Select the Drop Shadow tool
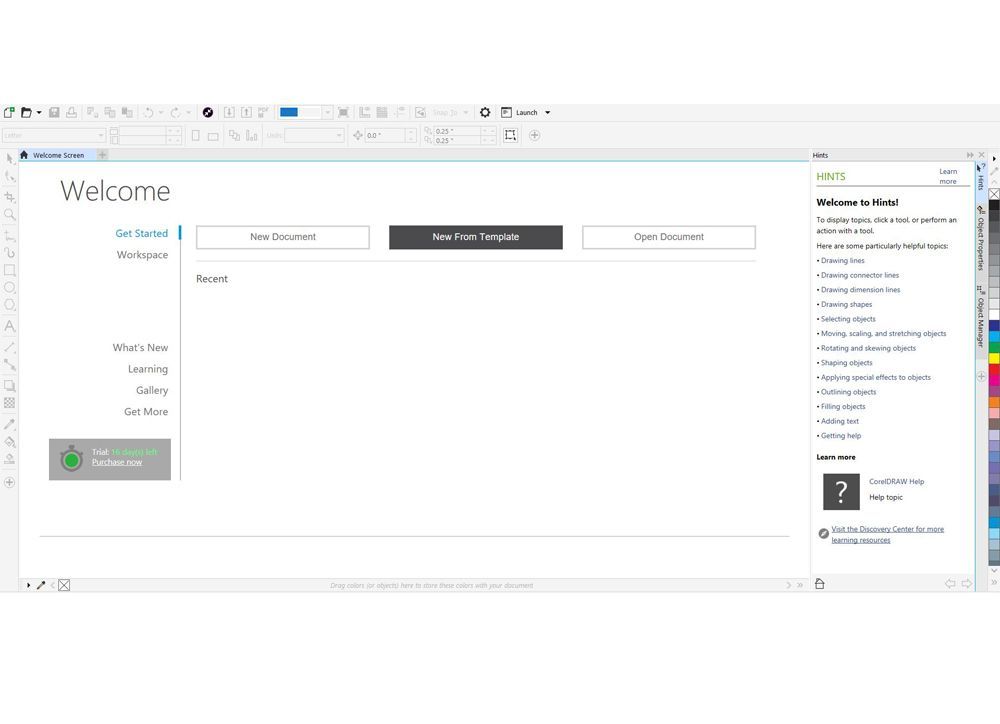1000x724 pixels. 10,385
